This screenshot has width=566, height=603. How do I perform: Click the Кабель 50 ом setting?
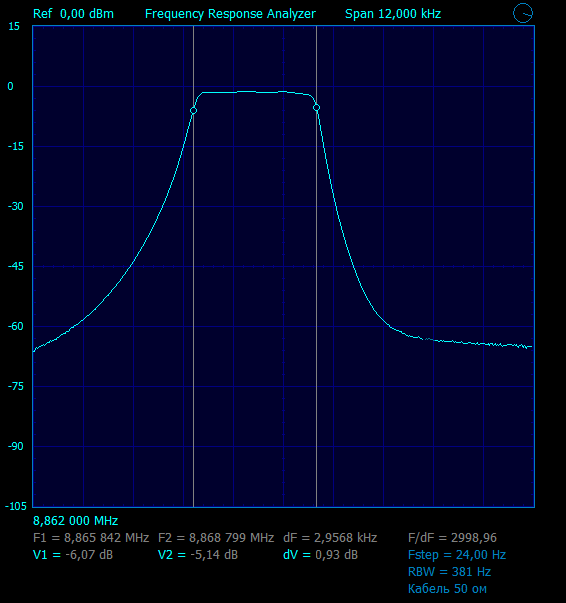pos(447,589)
